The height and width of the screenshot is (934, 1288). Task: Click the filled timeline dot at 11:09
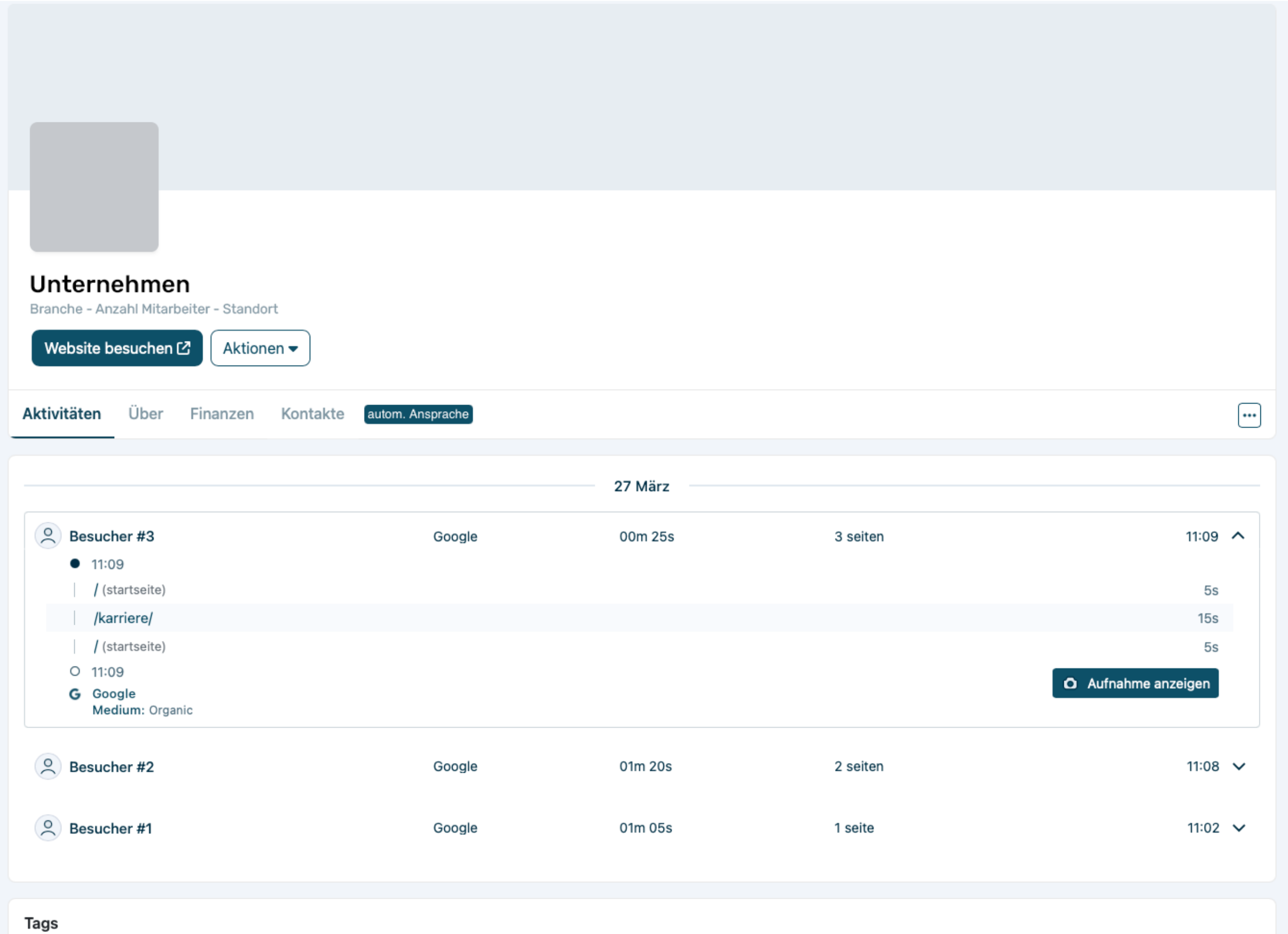75,564
